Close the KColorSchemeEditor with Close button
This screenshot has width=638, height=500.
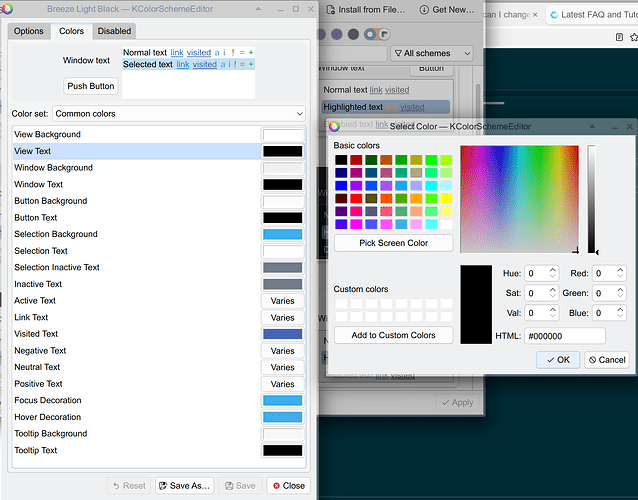coord(288,486)
